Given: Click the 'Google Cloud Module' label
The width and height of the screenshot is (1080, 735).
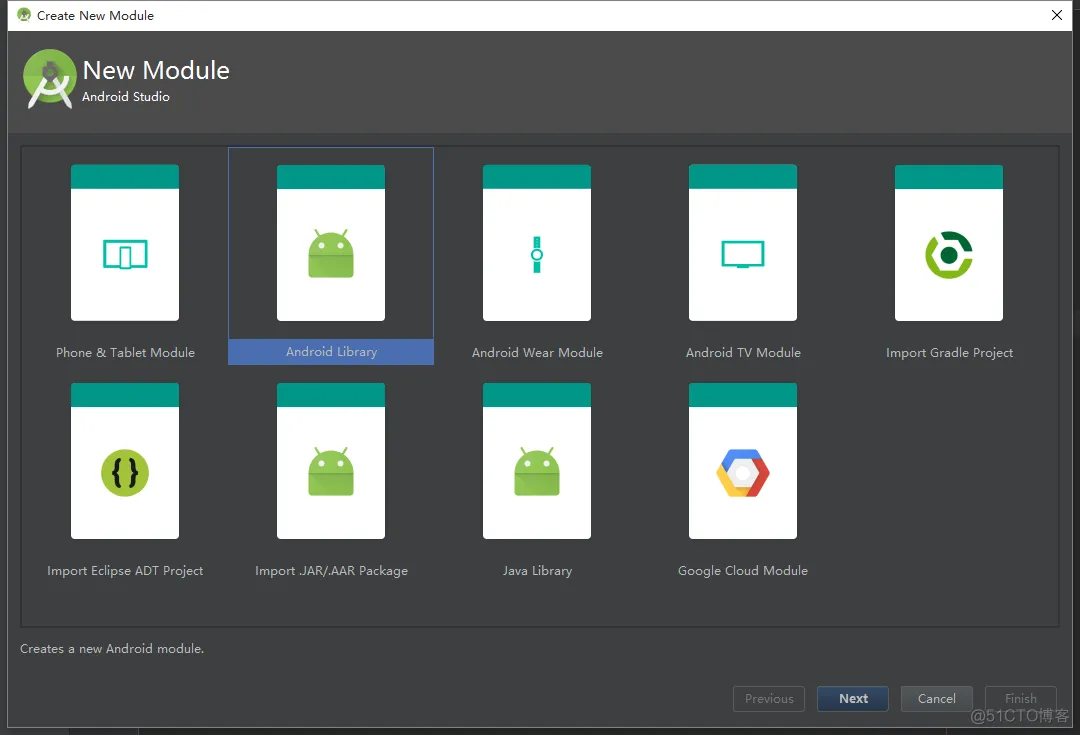Looking at the screenshot, I should pos(742,571).
